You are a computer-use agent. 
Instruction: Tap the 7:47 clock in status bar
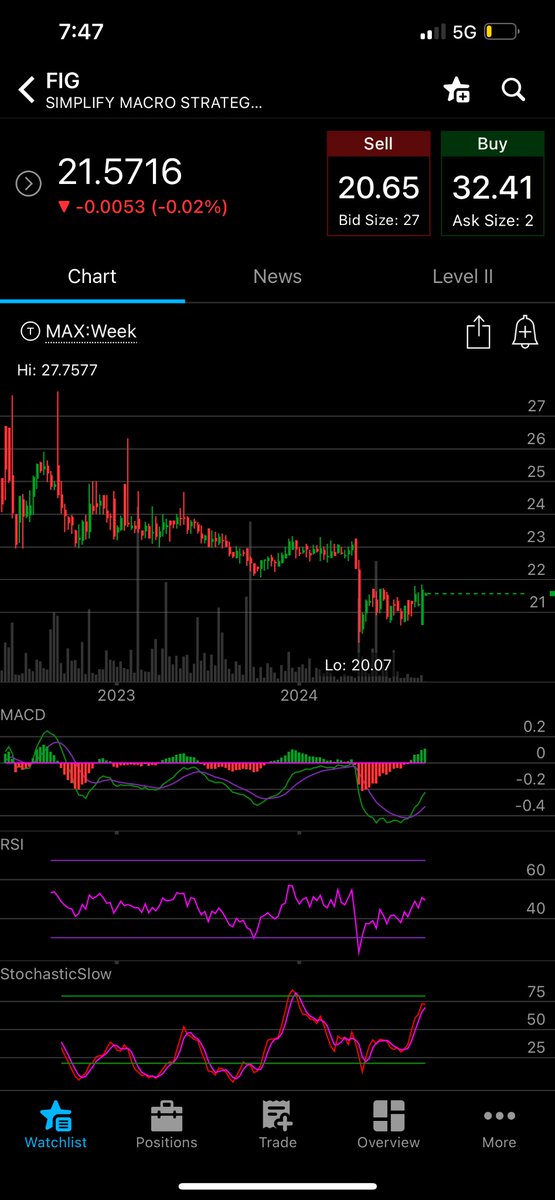click(82, 31)
